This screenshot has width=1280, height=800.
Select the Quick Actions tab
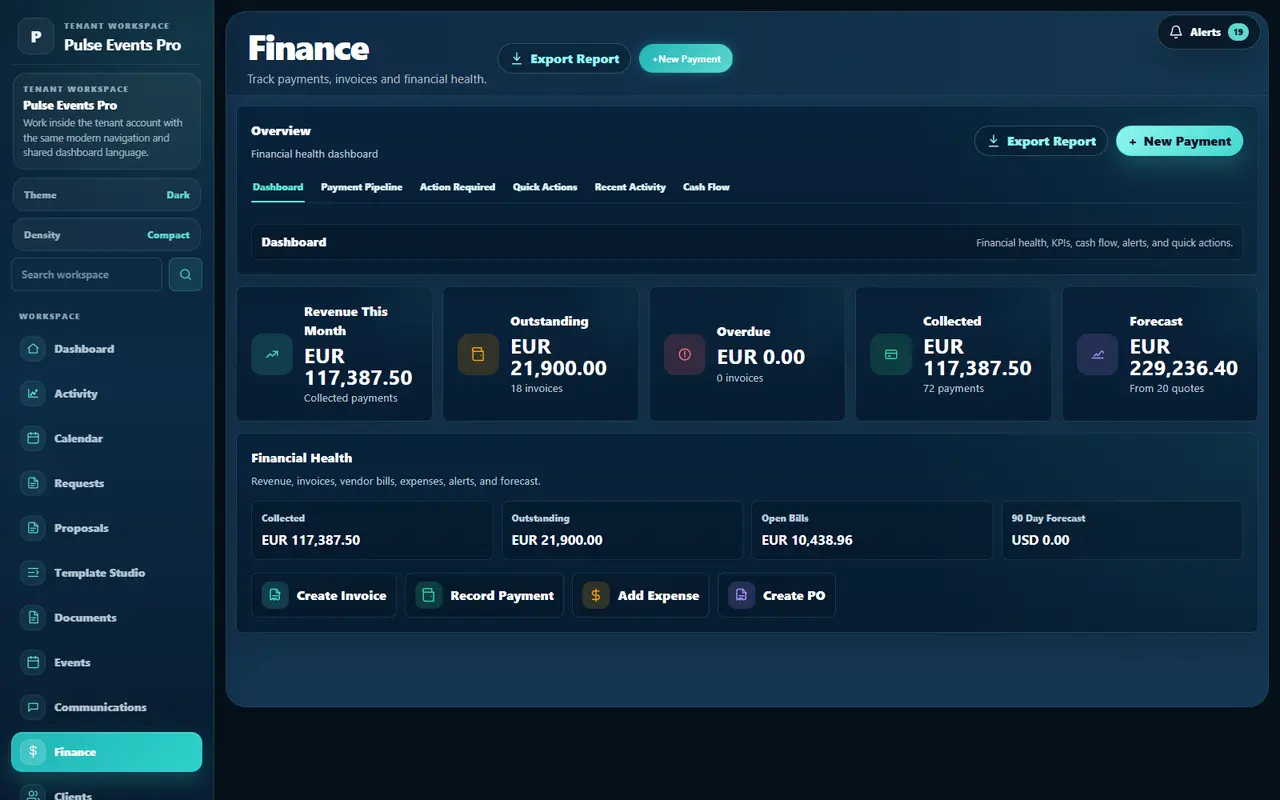(545, 187)
